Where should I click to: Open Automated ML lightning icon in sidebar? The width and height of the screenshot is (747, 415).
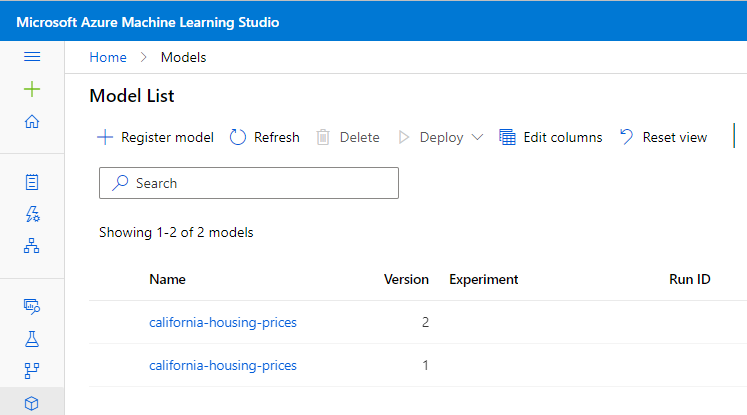(x=32, y=214)
